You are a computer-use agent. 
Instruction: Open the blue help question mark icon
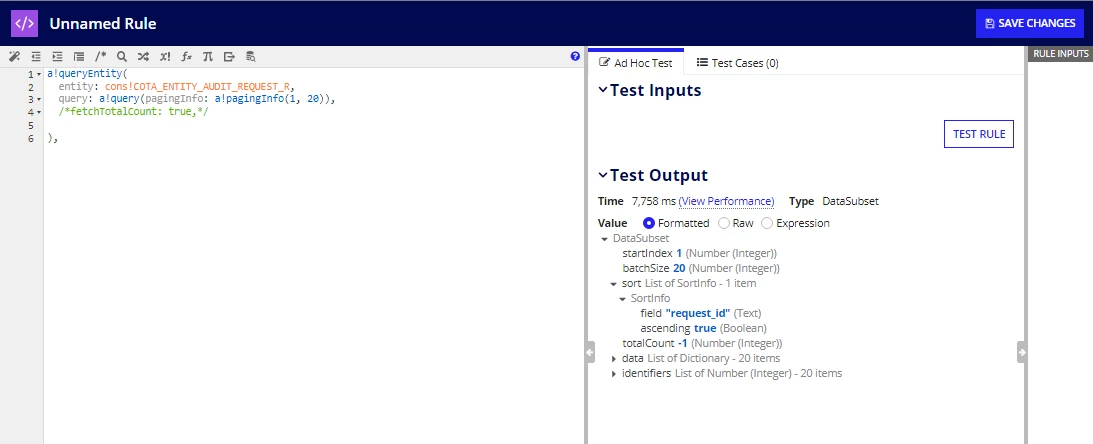click(x=575, y=56)
